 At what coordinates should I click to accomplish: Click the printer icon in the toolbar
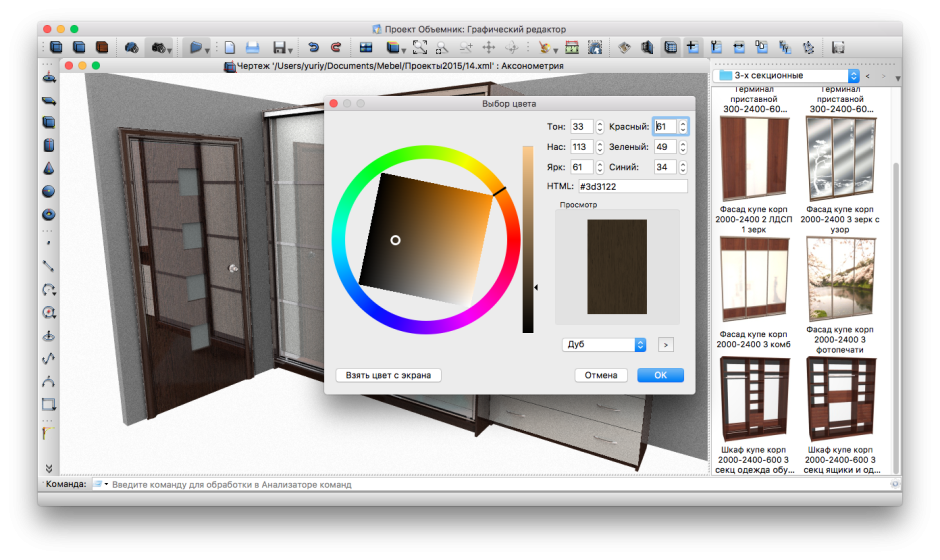click(253, 47)
